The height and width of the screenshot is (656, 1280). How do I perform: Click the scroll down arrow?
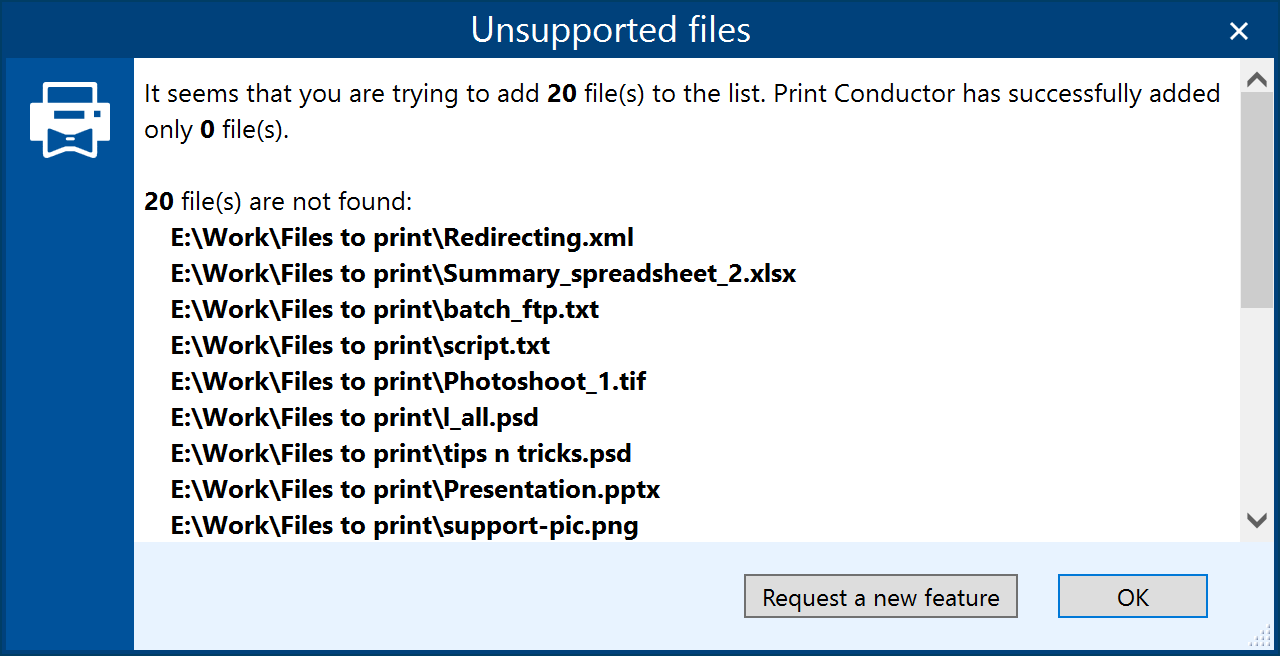click(1256, 520)
